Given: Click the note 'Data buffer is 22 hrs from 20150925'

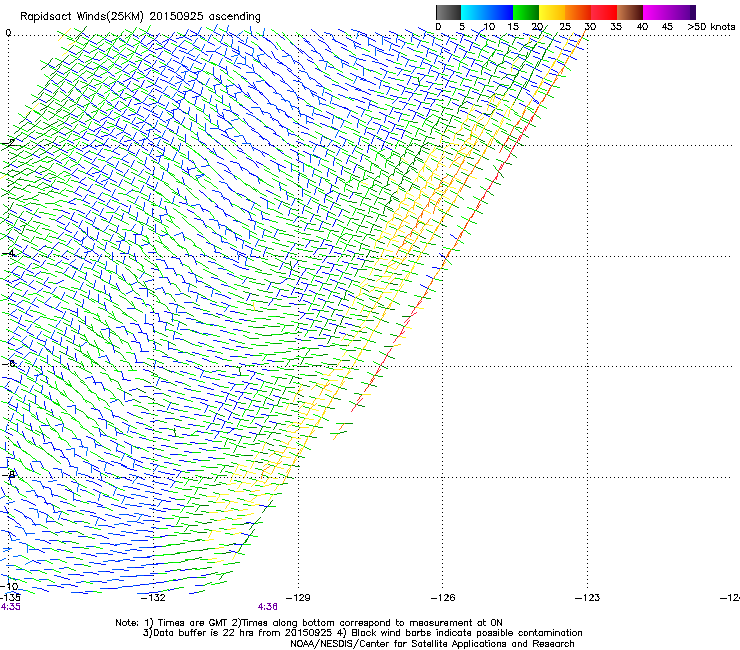Looking at the screenshot, I should (x=238, y=633).
